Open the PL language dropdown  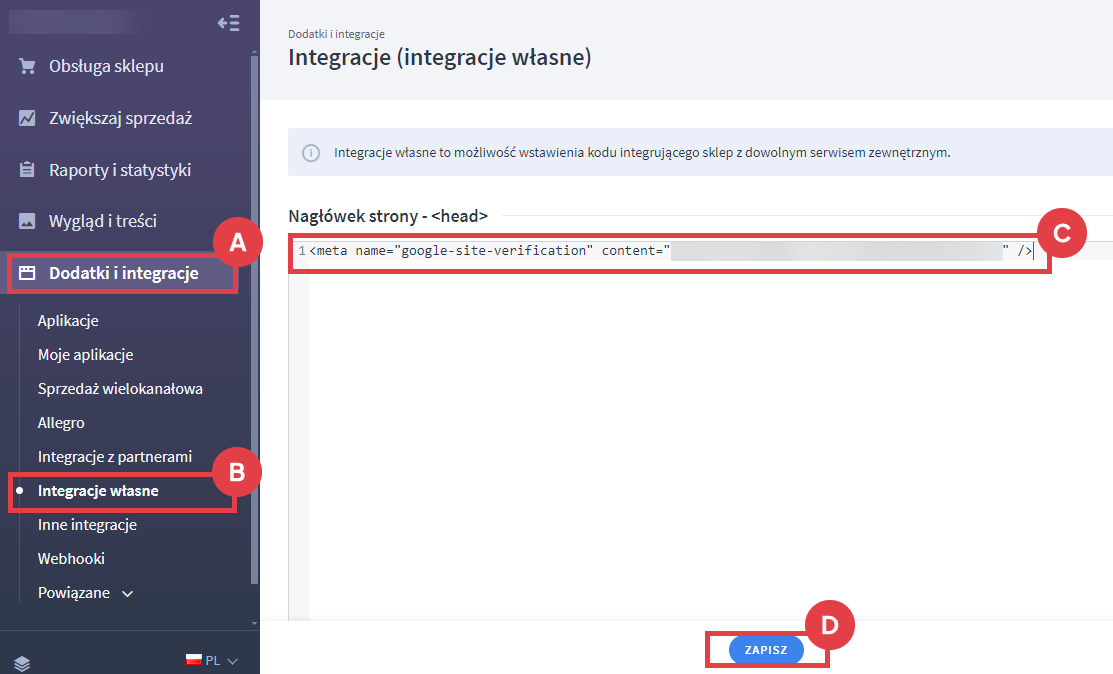point(212,661)
